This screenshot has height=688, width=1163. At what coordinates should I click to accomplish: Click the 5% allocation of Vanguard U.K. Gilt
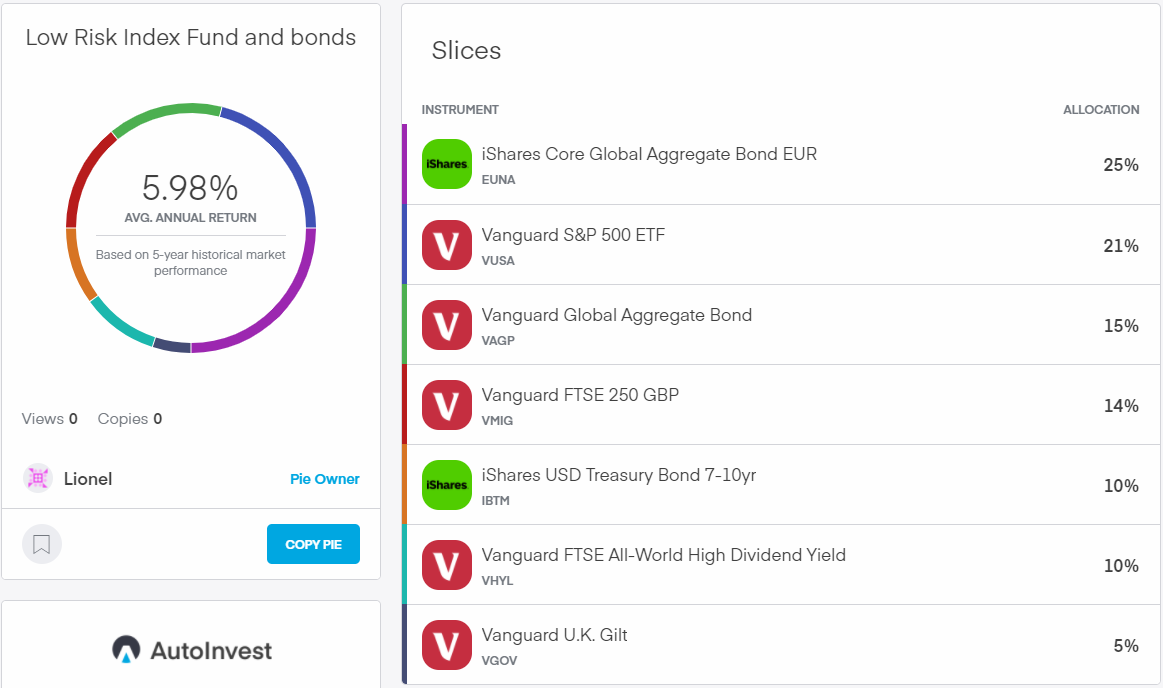(x=1125, y=646)
